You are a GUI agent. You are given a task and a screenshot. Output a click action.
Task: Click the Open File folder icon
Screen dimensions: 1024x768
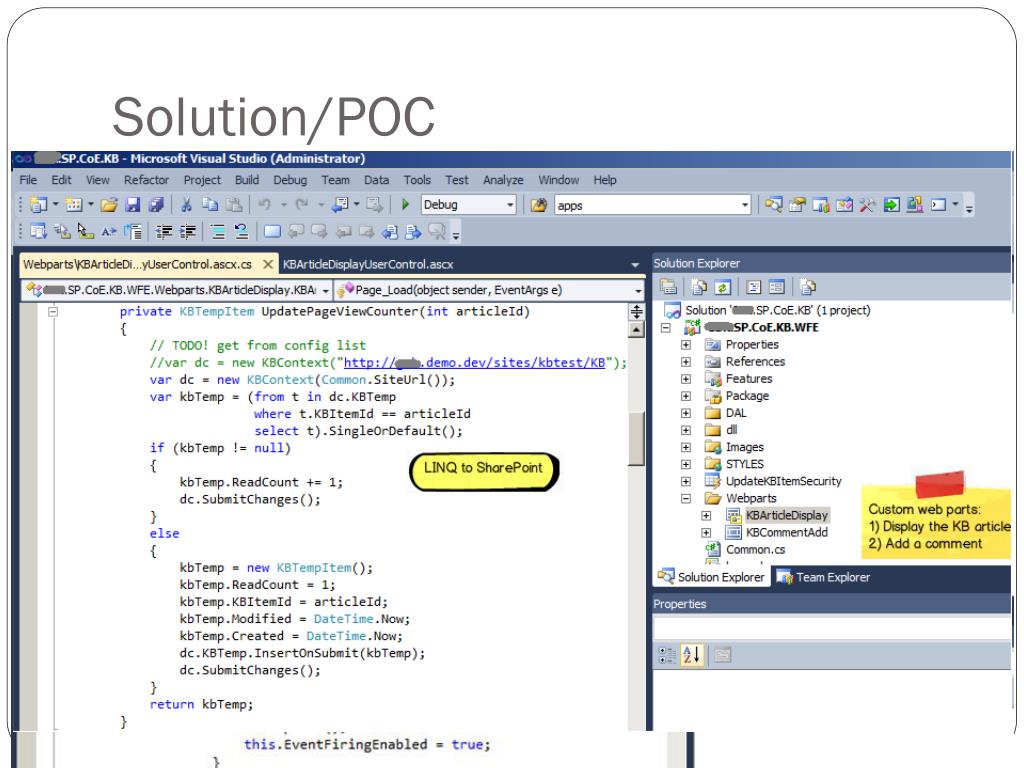(108, 205)
